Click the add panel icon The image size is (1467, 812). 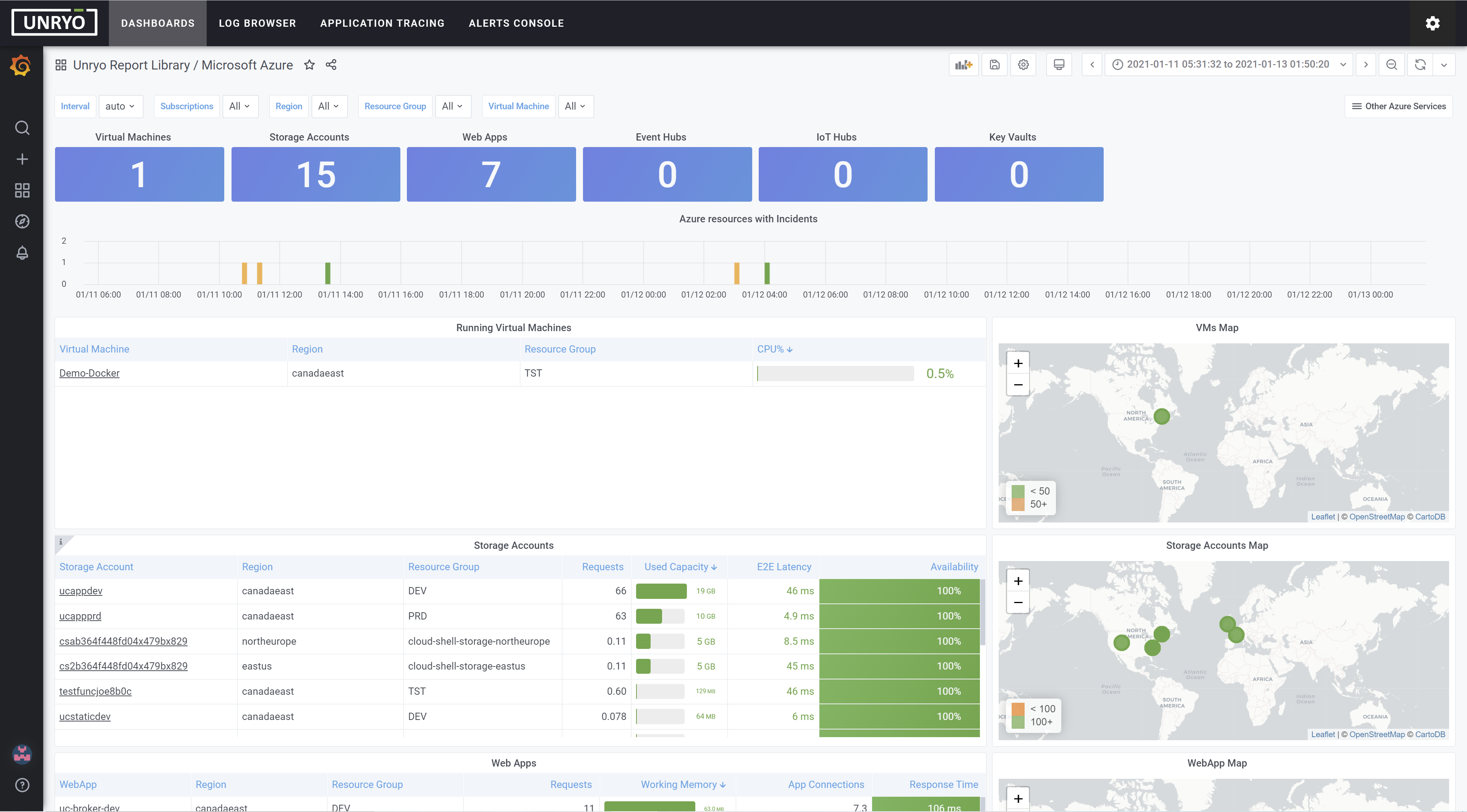click(963, 64)
